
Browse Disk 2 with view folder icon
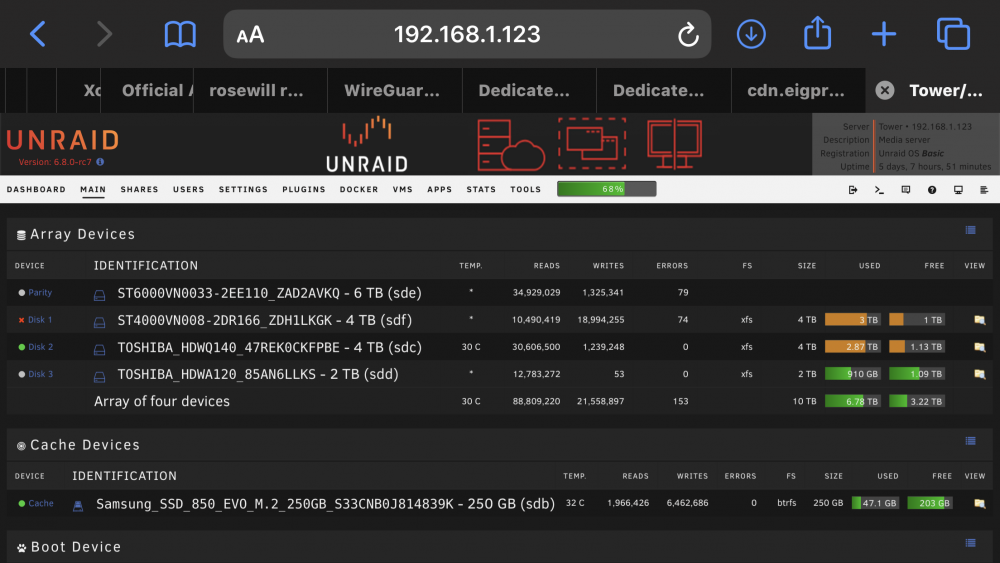point(980,347)
